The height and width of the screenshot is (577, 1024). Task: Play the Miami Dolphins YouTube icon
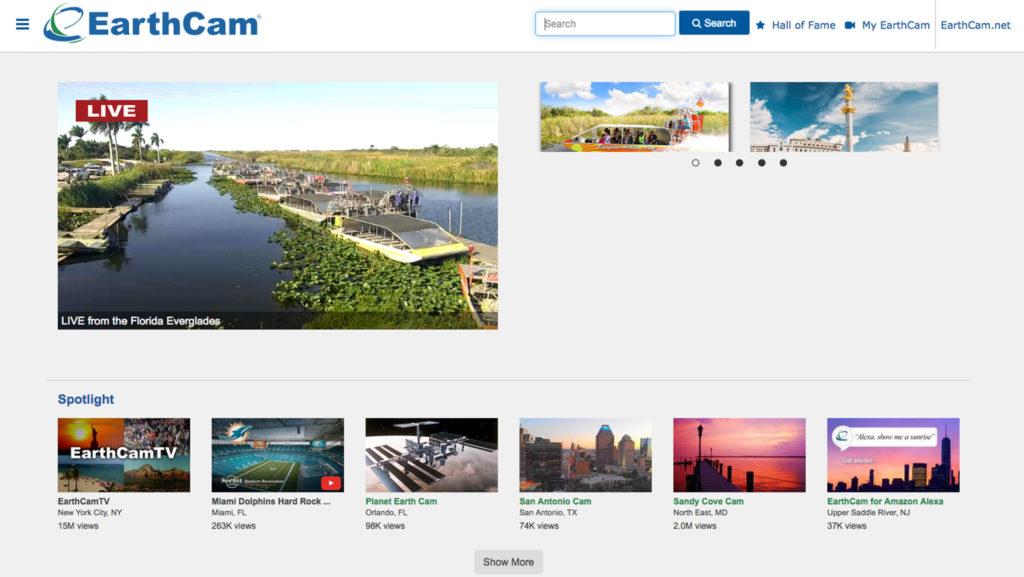click(330, 483)
